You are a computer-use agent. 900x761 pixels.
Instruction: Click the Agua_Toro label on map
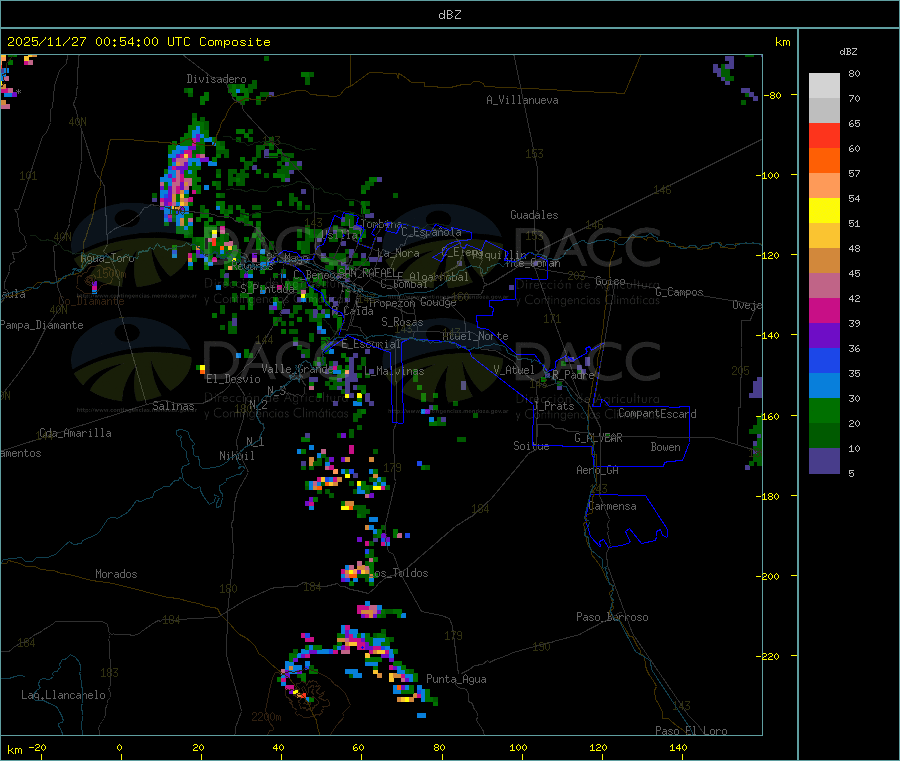(107, 258)
